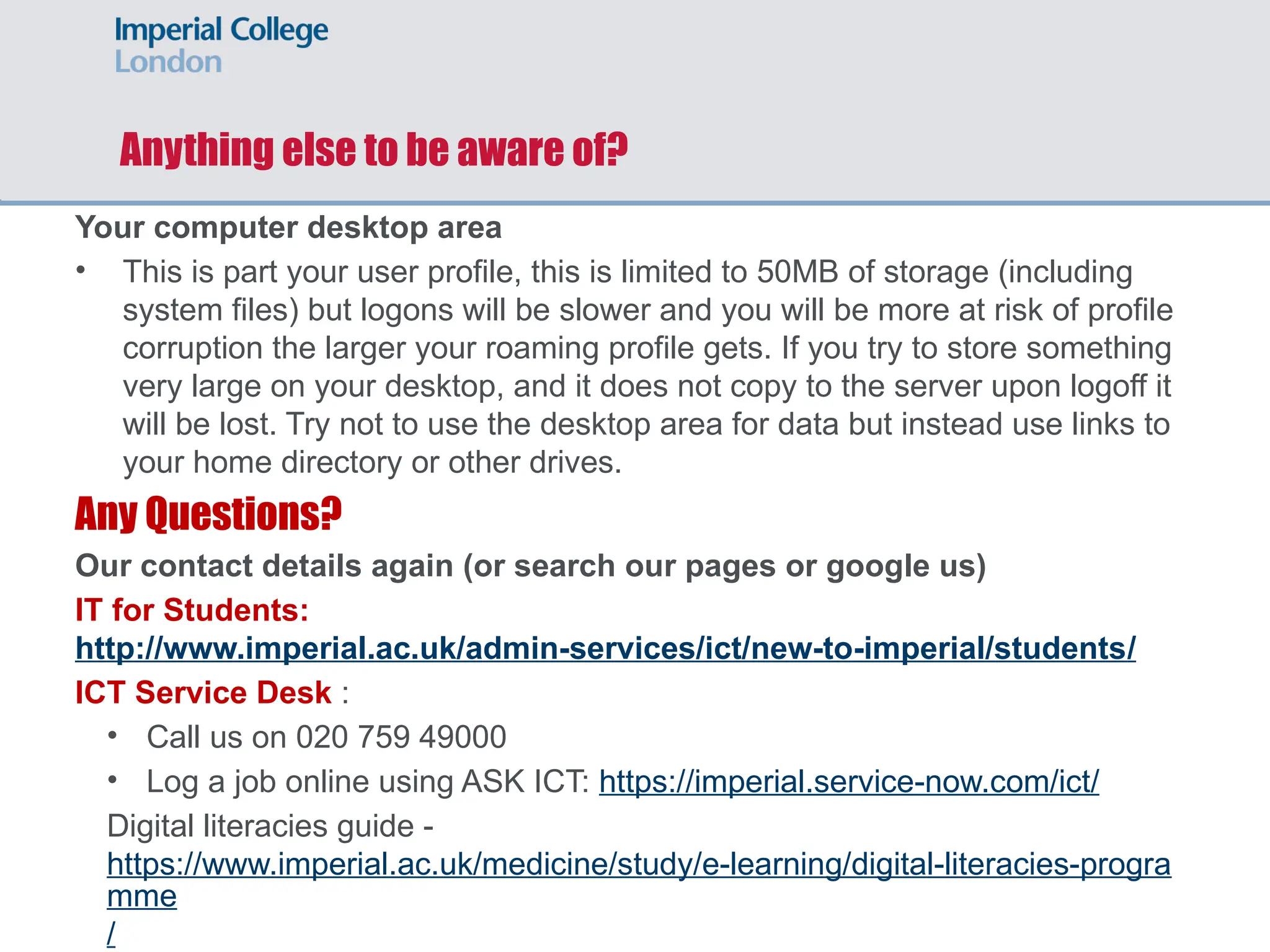The image size is (1270, 952).
Task: Click the bullet before 'This is part your user profile'
Action: tap(81, 271)
